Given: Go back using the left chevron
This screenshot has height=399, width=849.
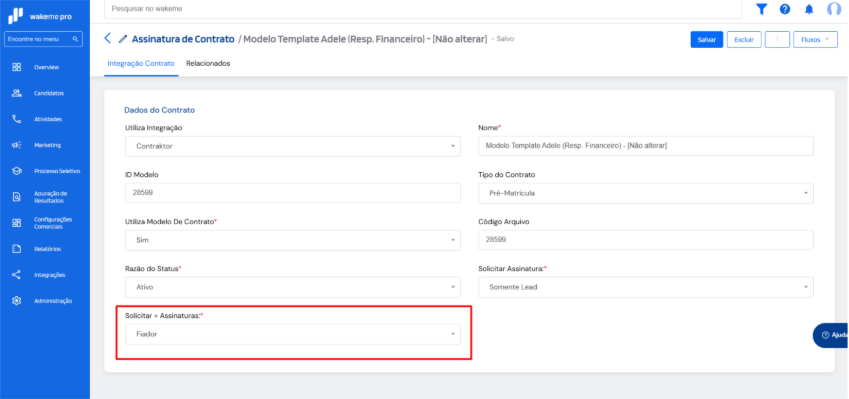Looking at the screenshot, I should coord(107,38).
